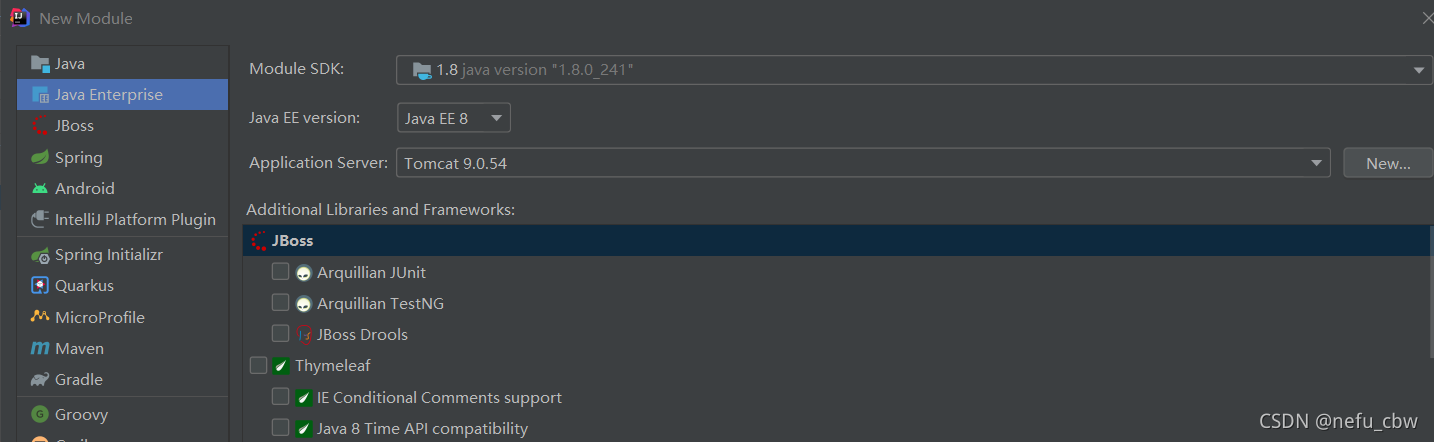Open the Module SDK dropdown
The width and height of the screenshot is (1434, 442).
pyautogui.click(x=915, y=70)
